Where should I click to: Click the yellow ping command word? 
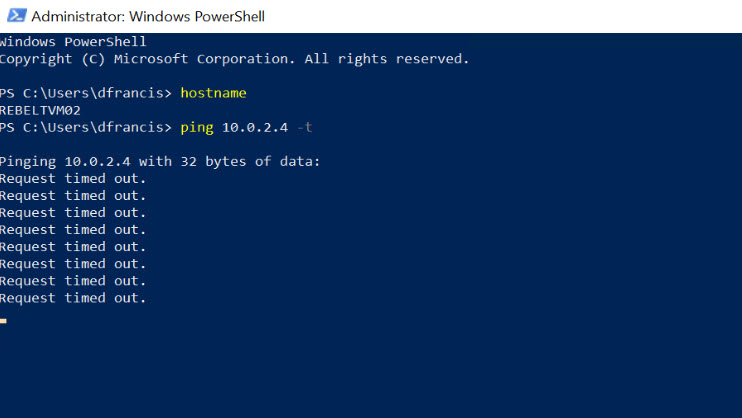coord(197,128)
